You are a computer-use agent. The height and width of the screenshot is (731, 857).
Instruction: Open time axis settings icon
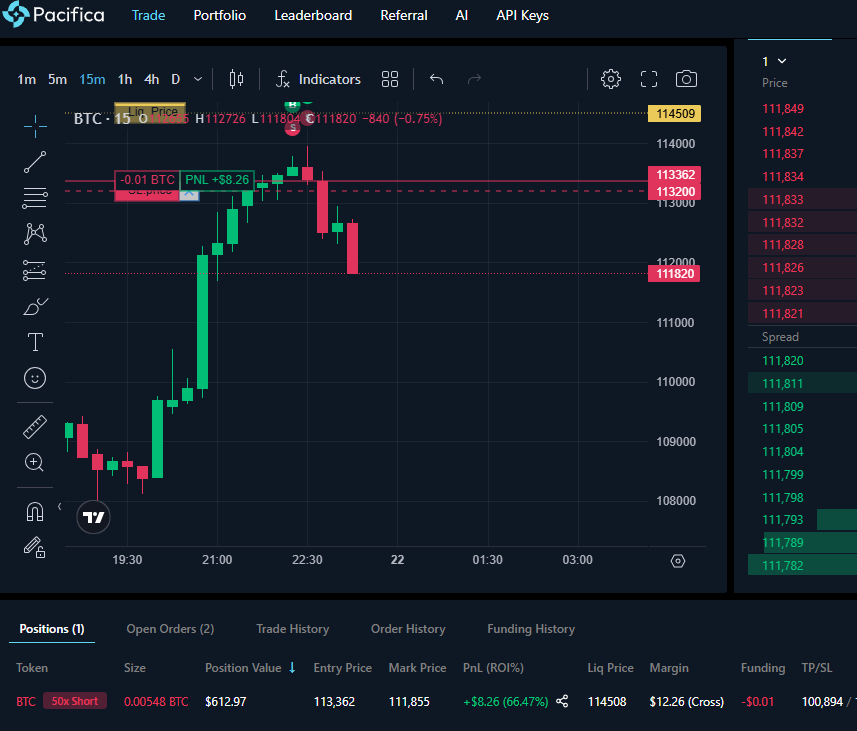(x=678, y=561)
